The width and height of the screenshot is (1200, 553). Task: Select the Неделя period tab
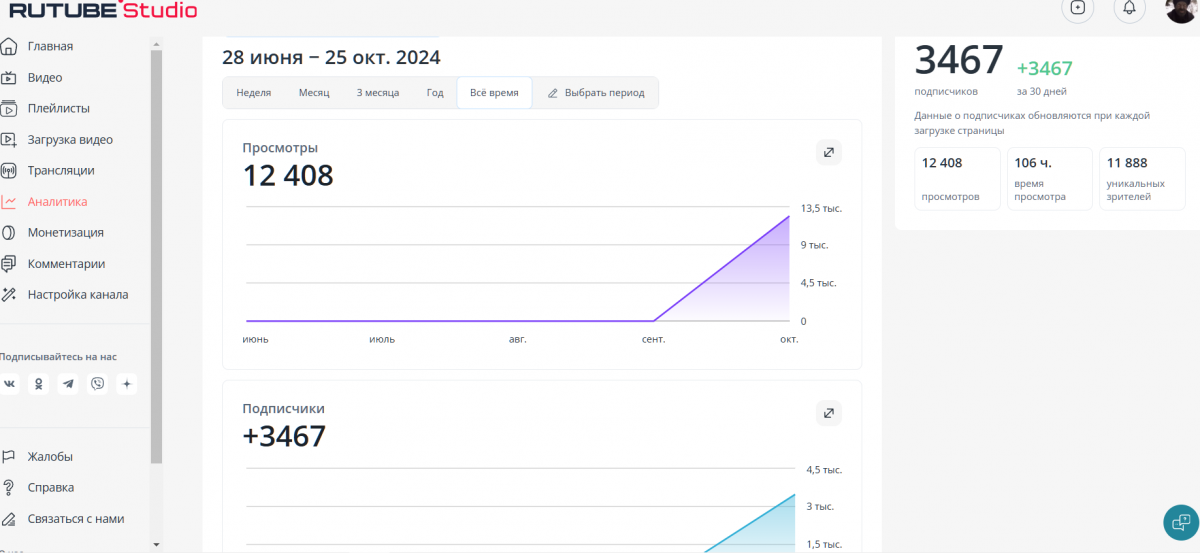coord(254,93)
